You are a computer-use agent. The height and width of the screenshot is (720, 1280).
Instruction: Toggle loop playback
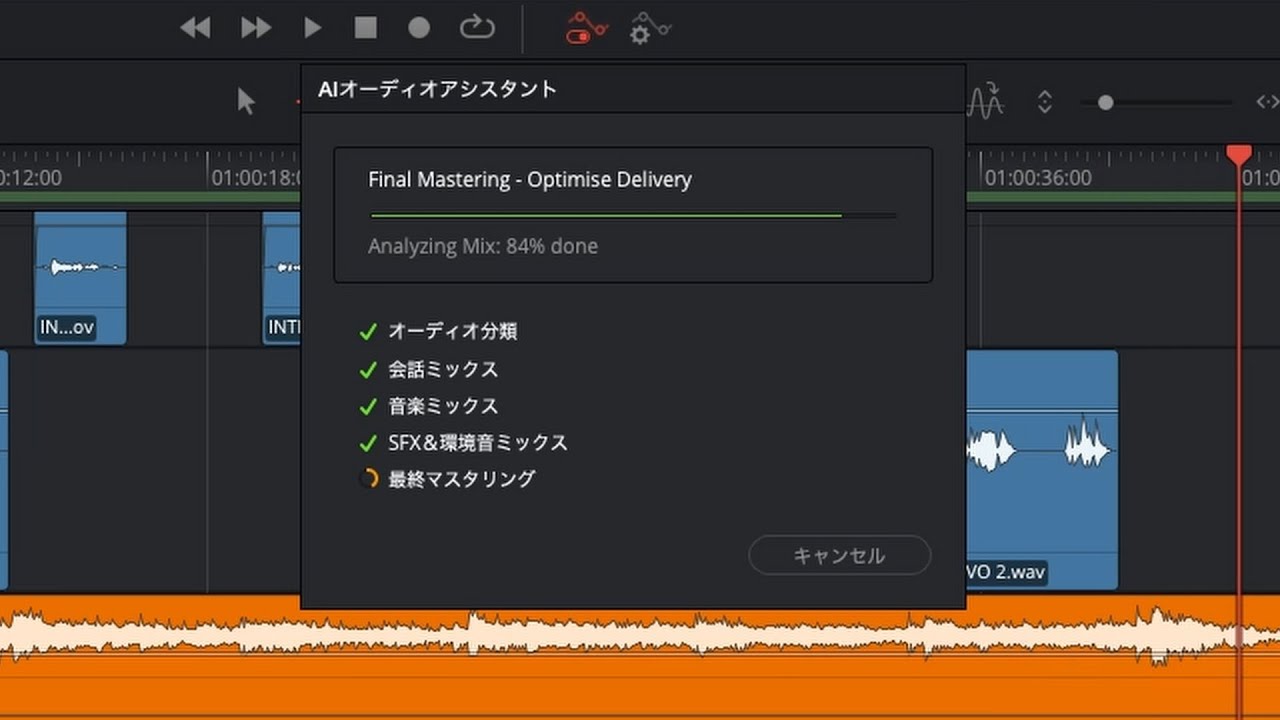(x=477, y=28)
